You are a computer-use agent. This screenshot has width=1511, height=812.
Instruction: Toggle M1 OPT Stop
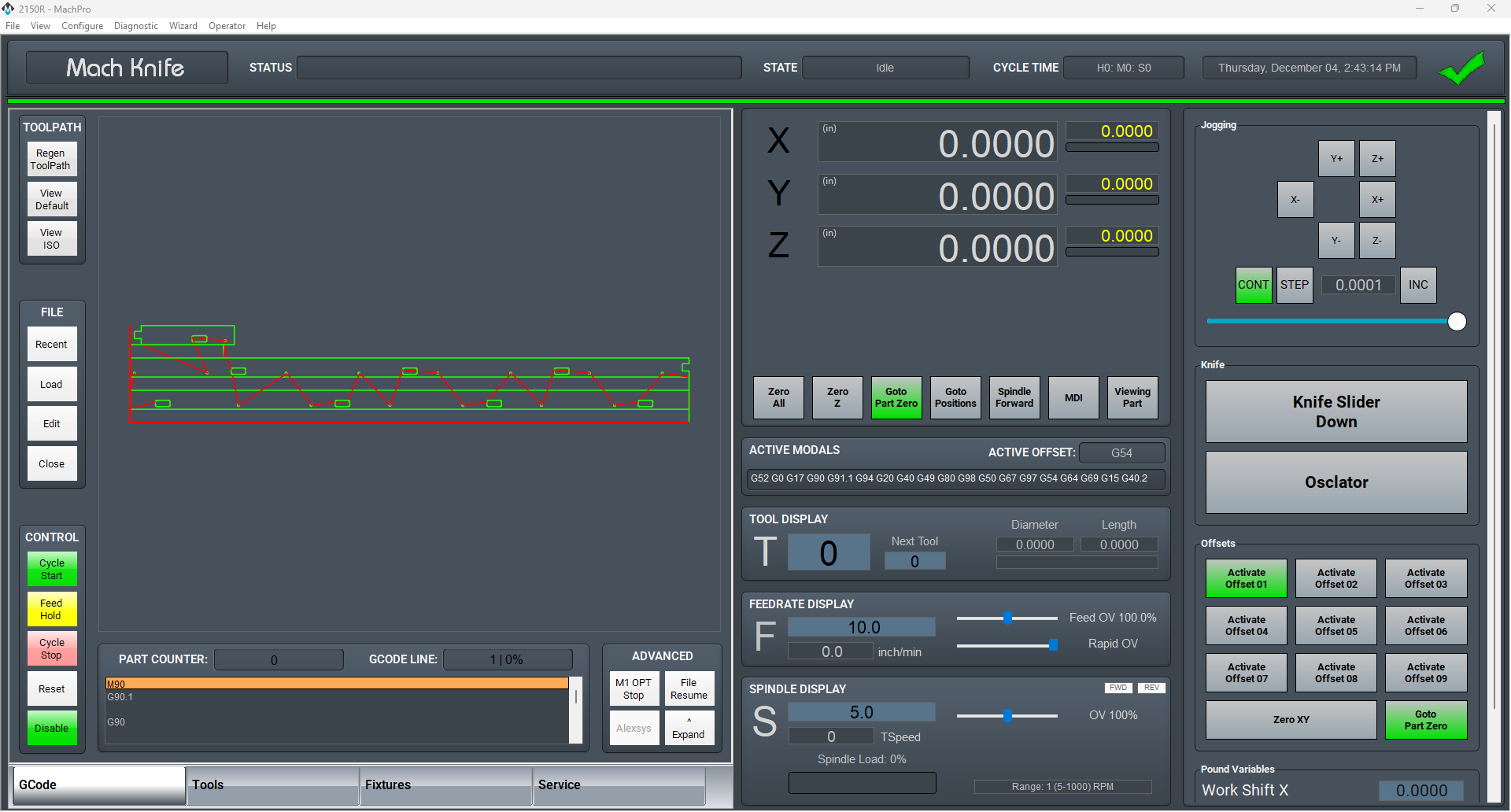634,689
